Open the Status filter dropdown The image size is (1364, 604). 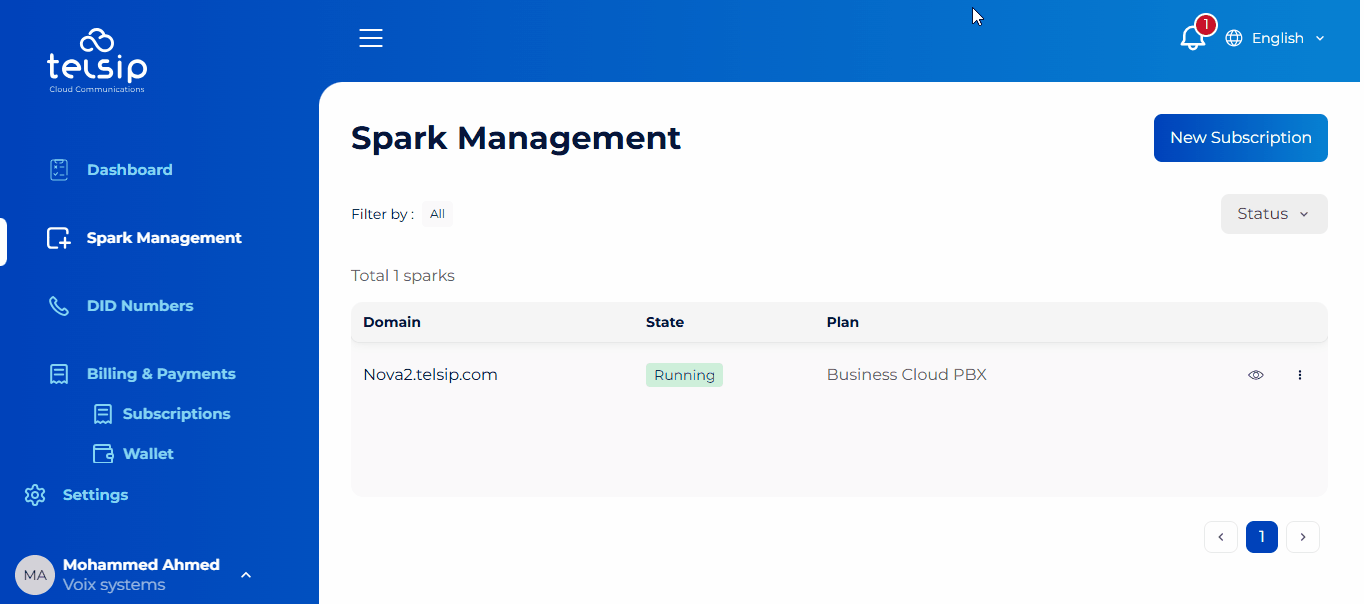pos(1273,214)
